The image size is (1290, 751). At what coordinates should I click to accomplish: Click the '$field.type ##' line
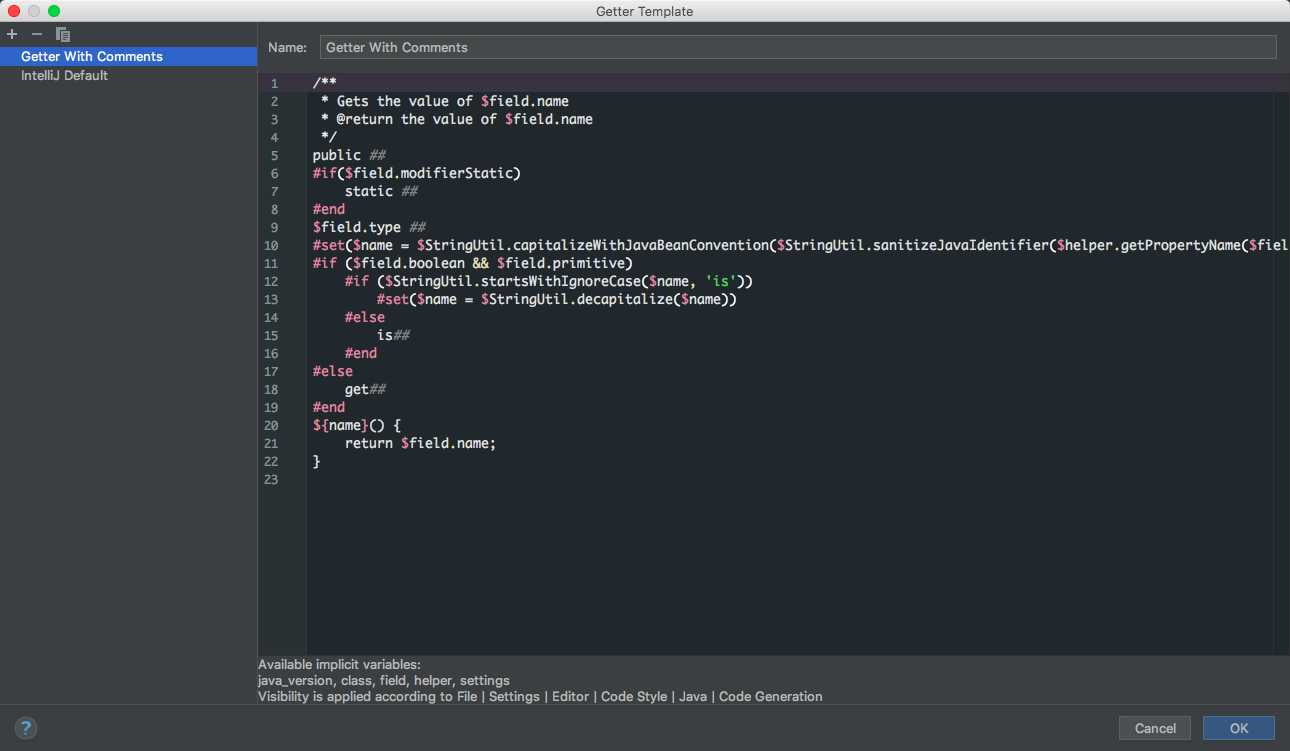tap(357, 227)
